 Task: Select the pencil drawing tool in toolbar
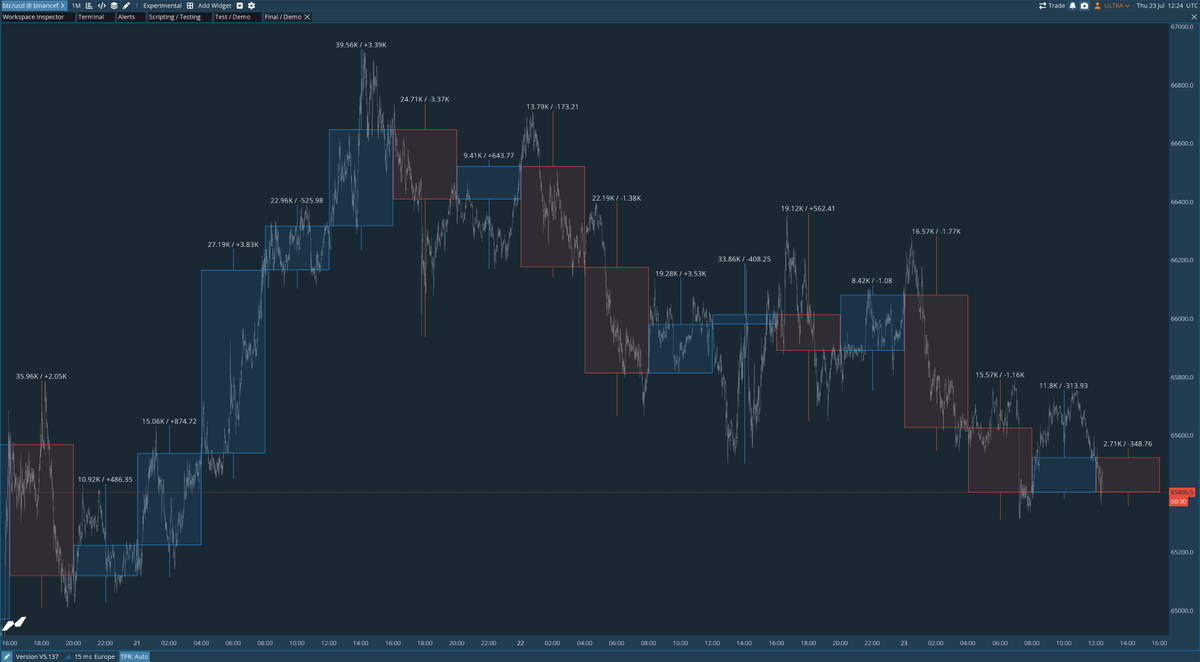126,5
